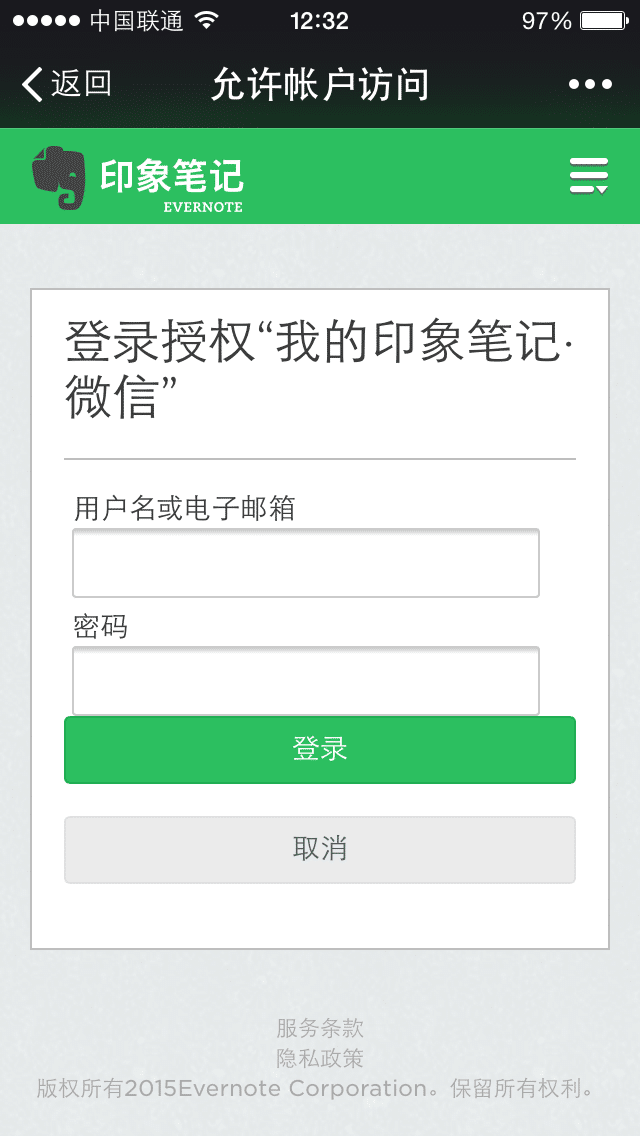Tap the Wi-Fi icon in status bar
The height and width of the screenshot is (1136, 640).
coord(207,20)
